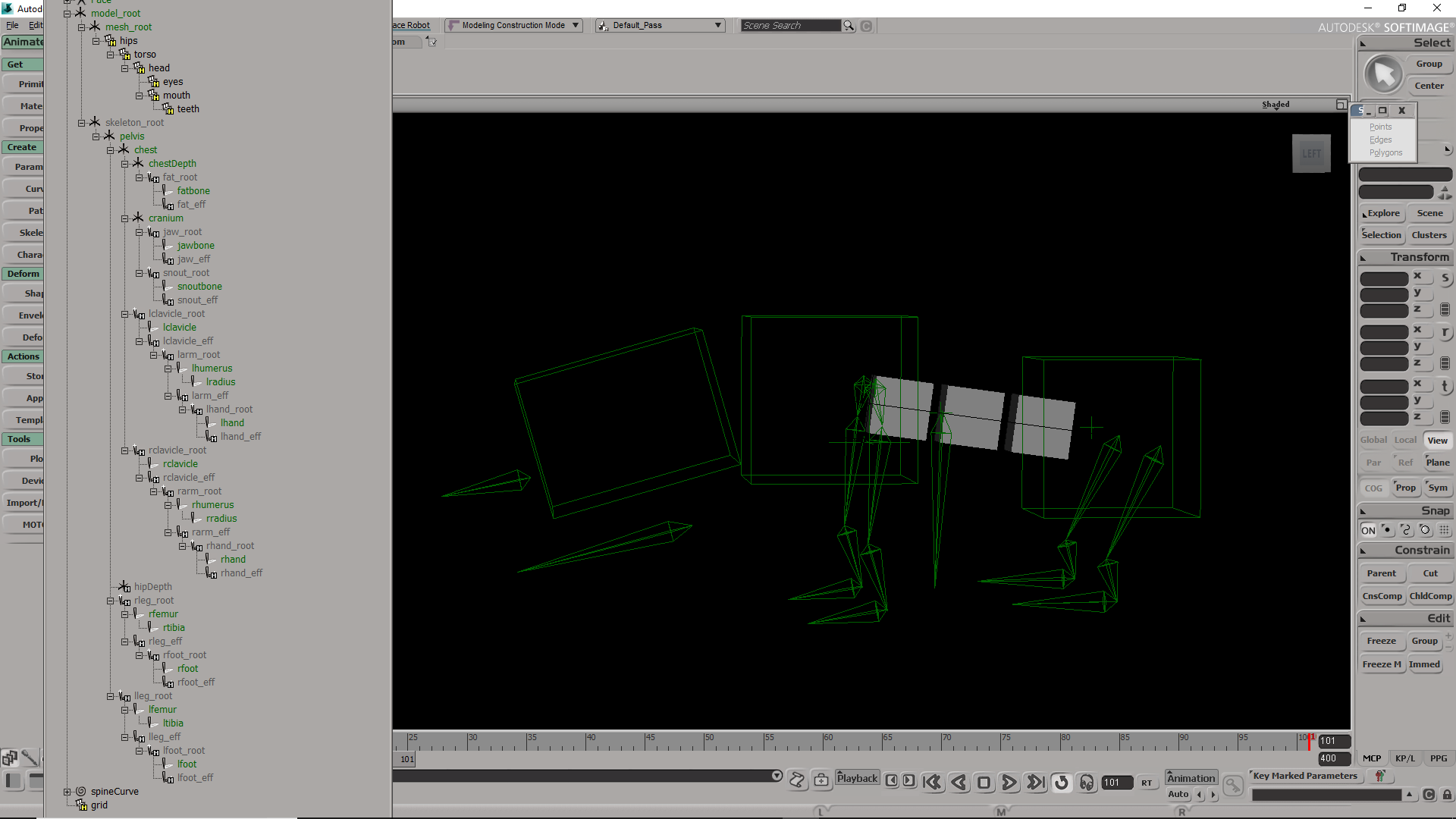Enable Local transform mode
This screenshot has width=1456, height=819.
(1405, 440)
